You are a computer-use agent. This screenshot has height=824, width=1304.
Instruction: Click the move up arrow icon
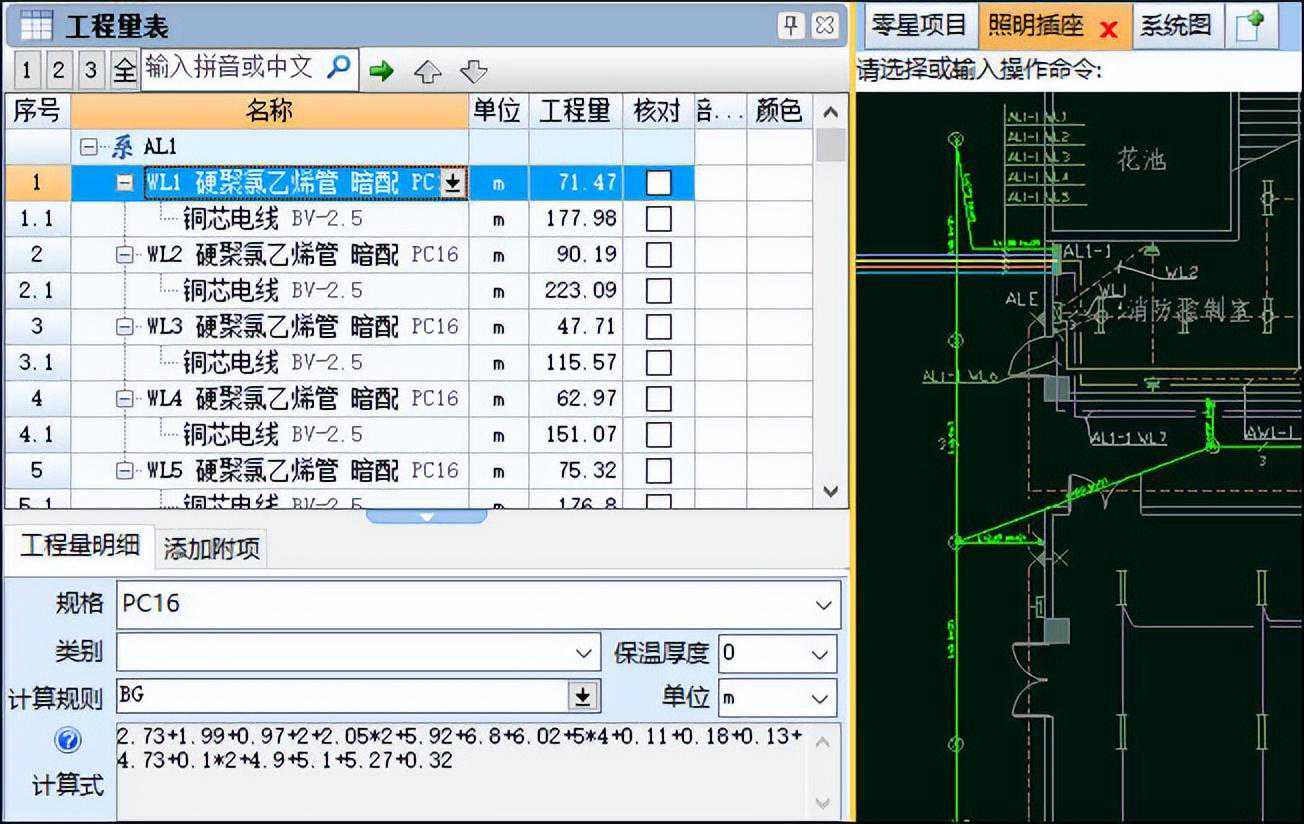point(427,72)
